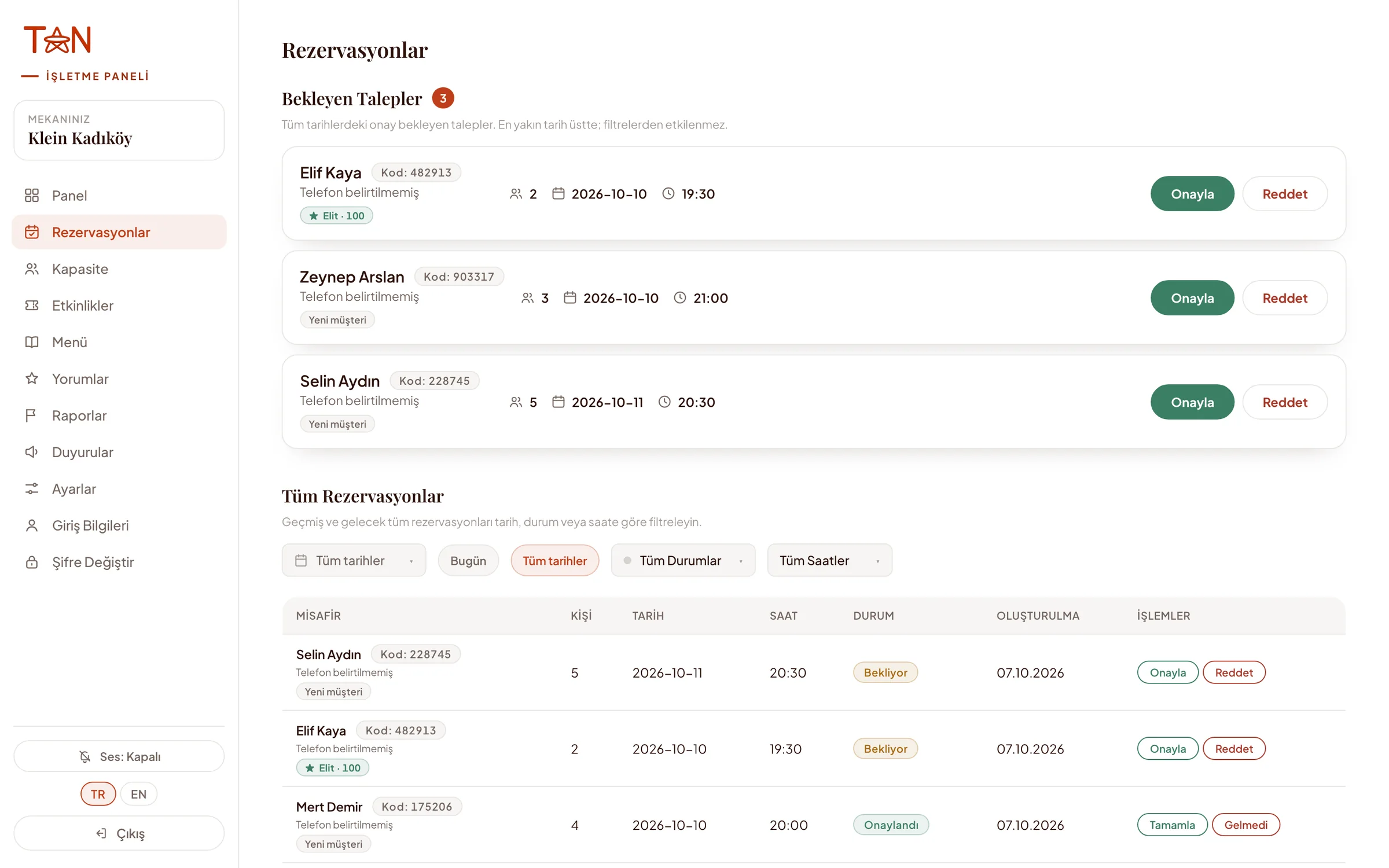The width and height of the screenshot is (1389, 868).
Task: Approve Elif Kaya's pending request card
Action: click(x=1192, y=194)
